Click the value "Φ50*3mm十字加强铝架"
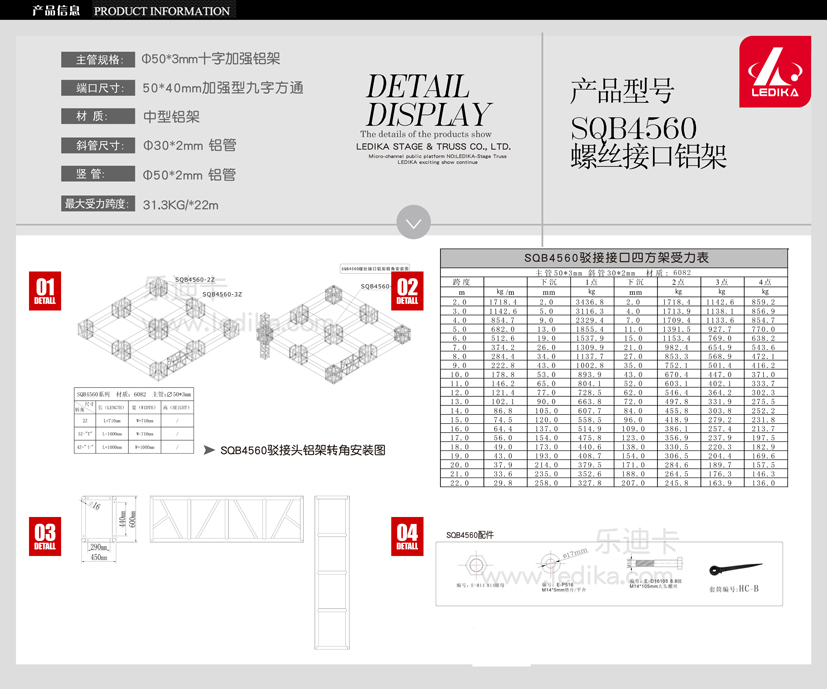 click(210, 59)
